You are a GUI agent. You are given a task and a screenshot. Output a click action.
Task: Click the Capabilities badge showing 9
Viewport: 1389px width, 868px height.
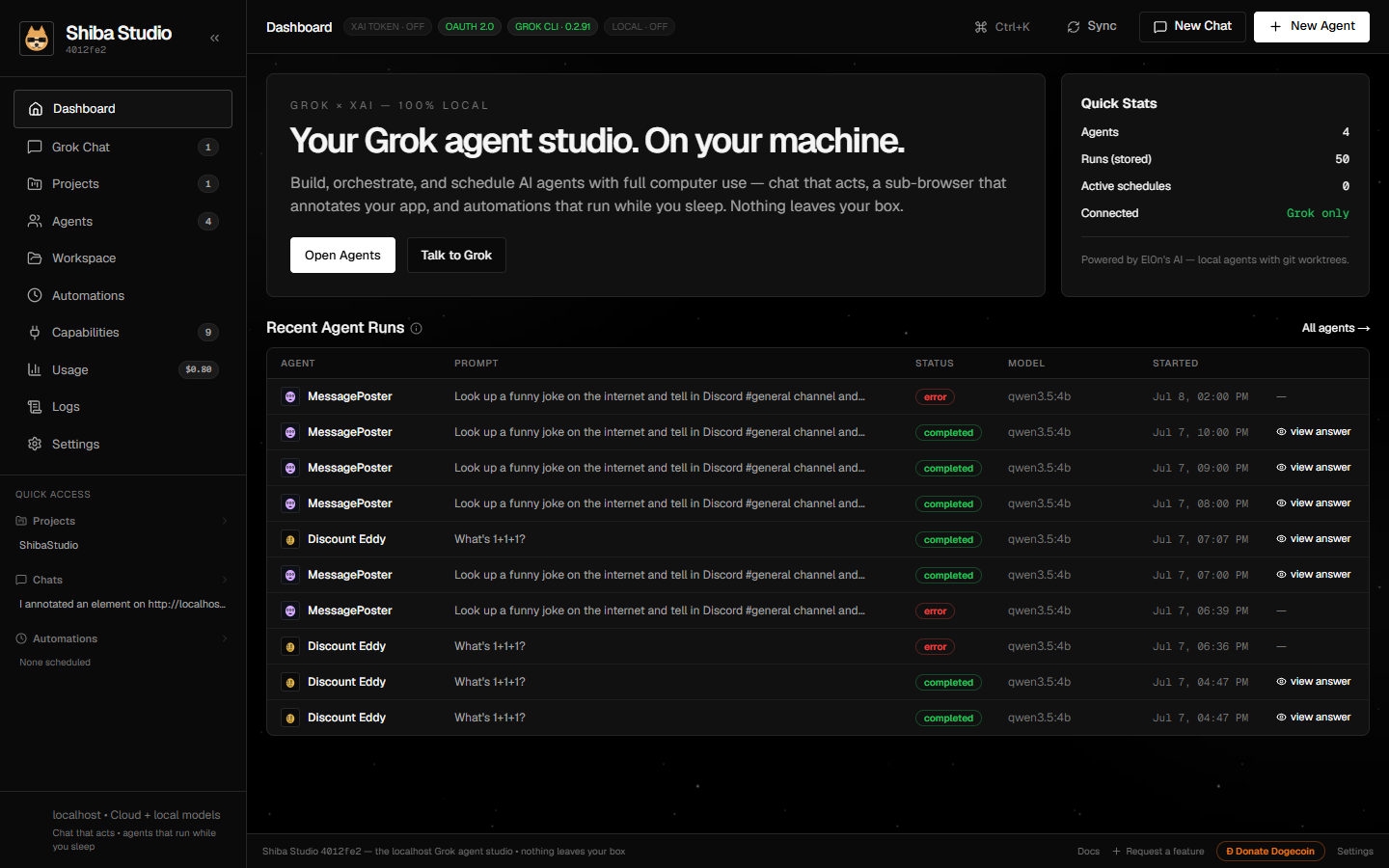[x=208, y=332]
